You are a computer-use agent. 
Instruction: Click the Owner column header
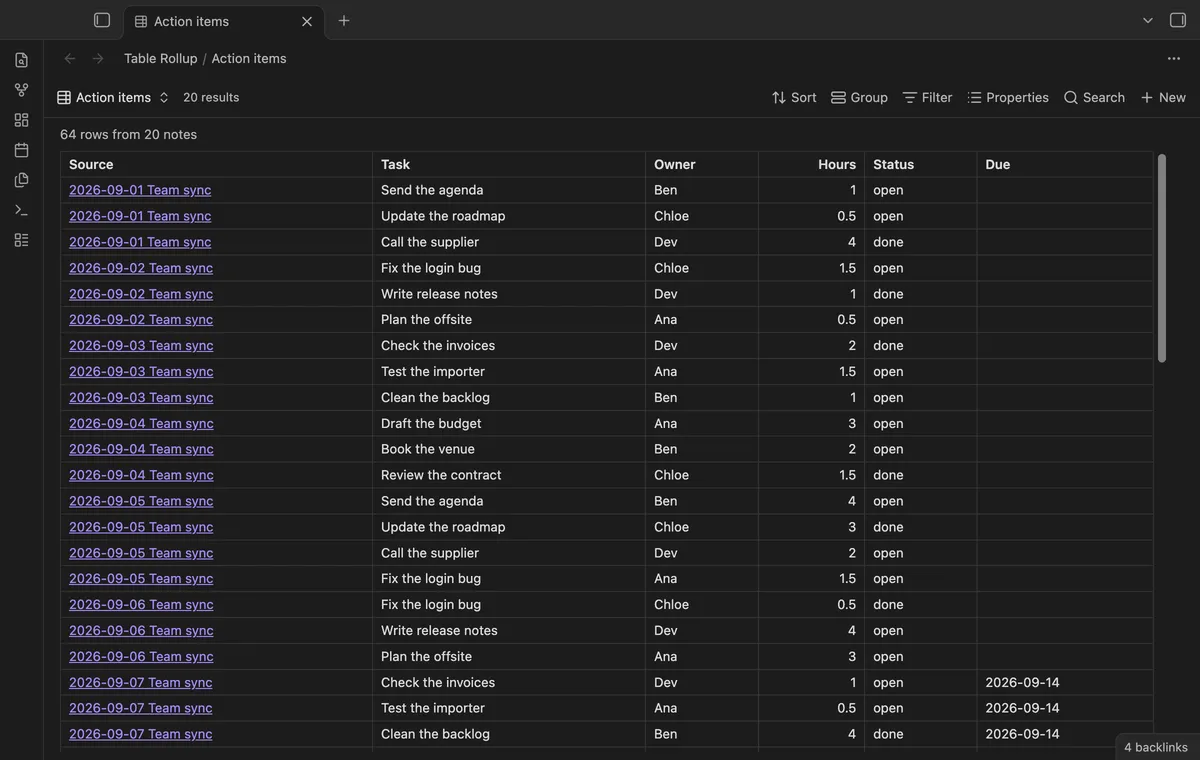click(702, 164)
